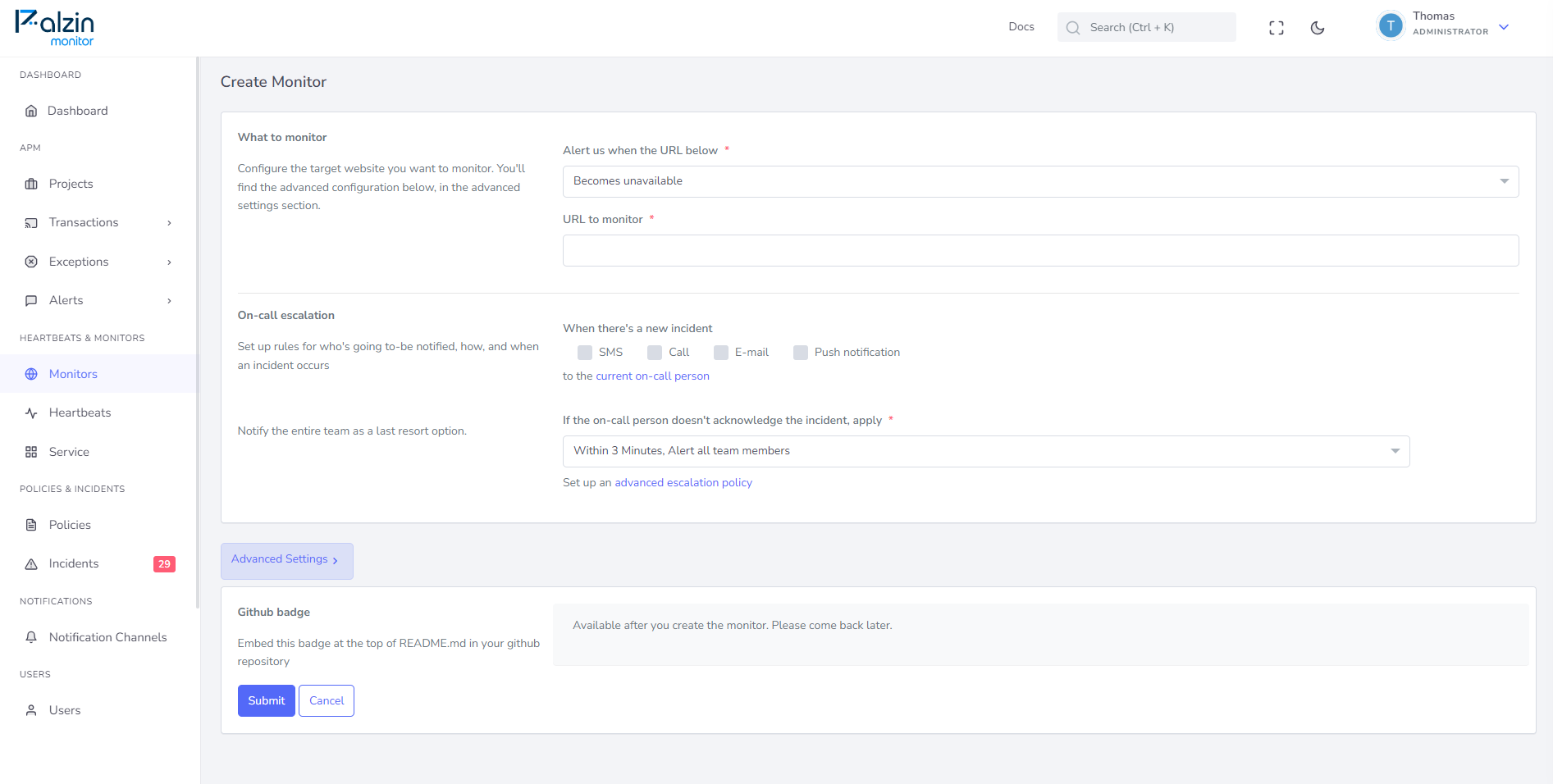Click the Transactions cast icon

pos(31,223)
